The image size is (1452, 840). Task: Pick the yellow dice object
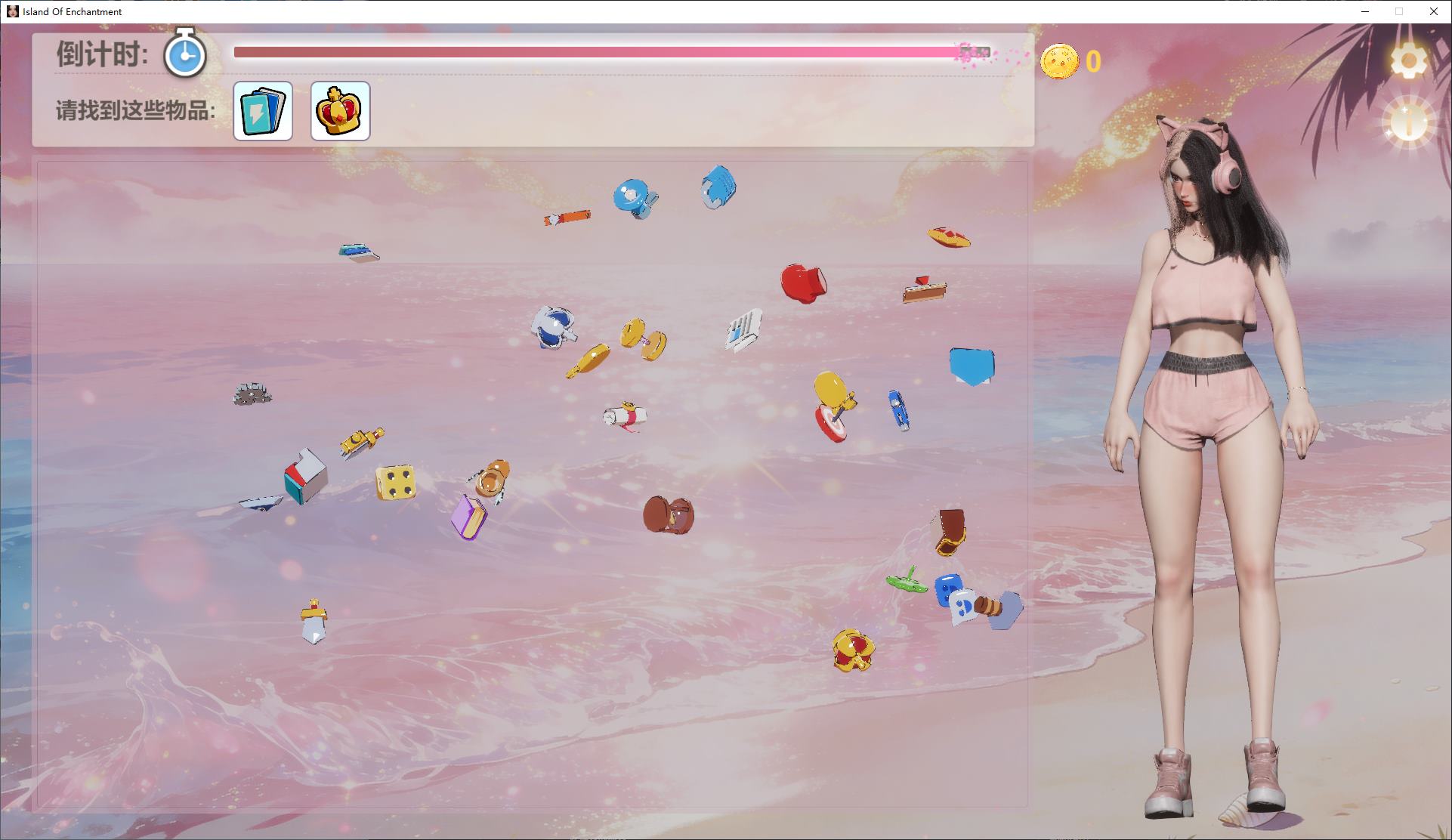396,482
